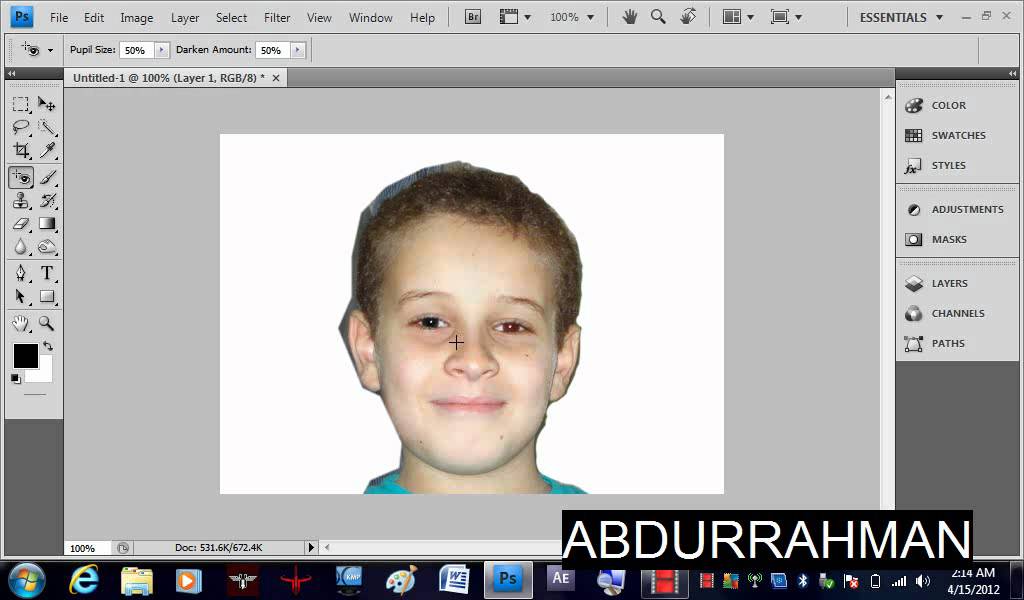The width and height of the screenshot is (1024, 600).
Task: Select the Rectangular Marquee tool
Action: coord(21,104)
